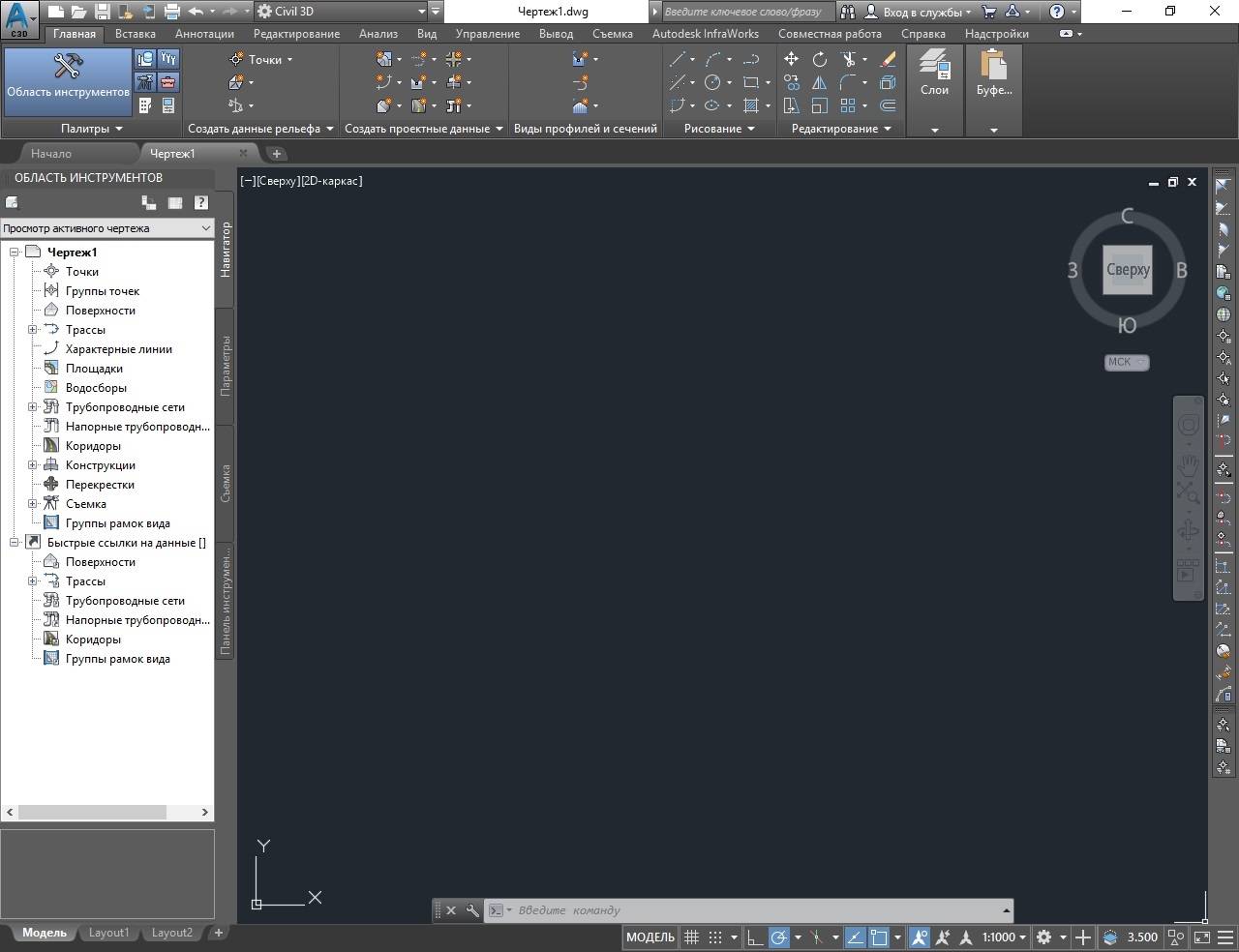1239x952 pixels.
Task: Click the Trim scissors tool
Action: (848, 59)
